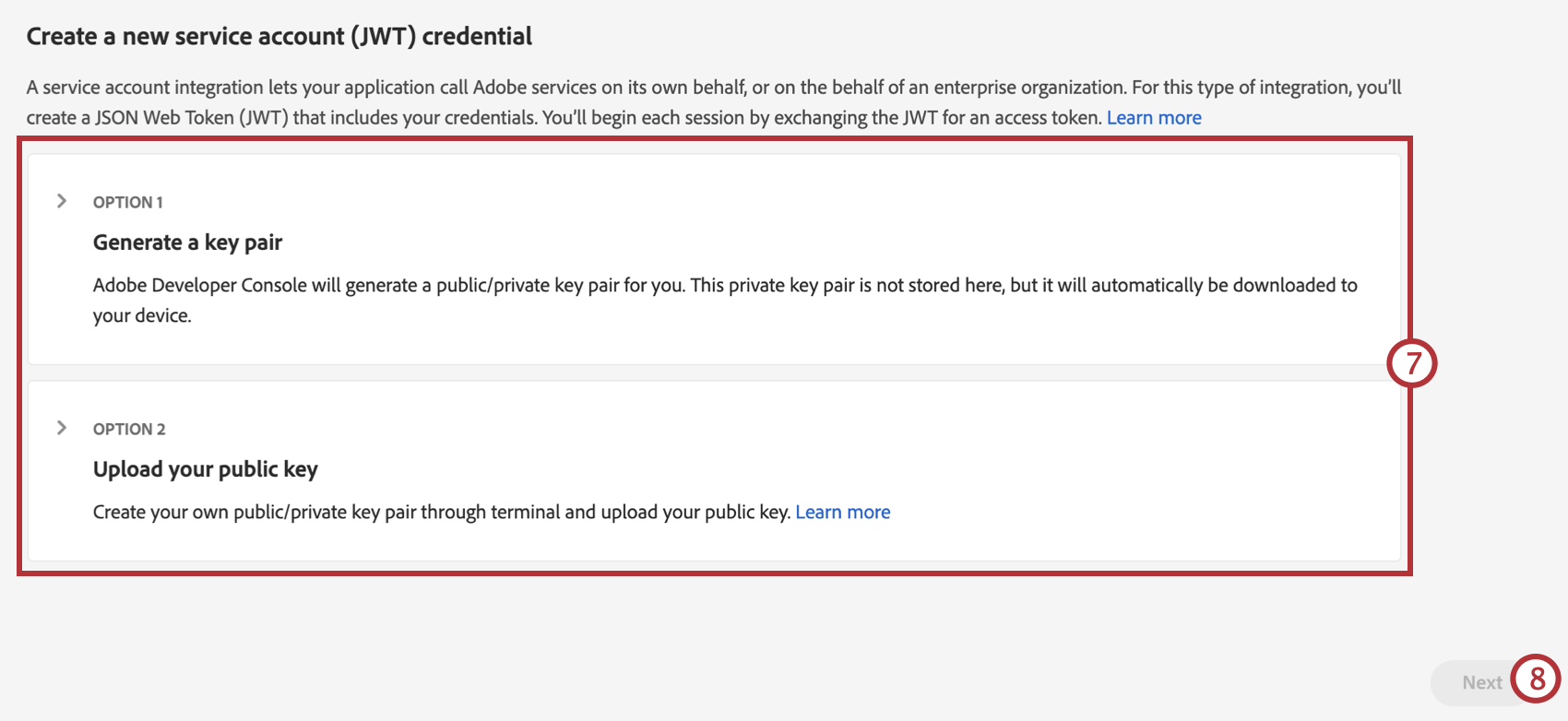Viewport: 1568px width, 721px height.
Task: Click the chevron icon next to OPTION 2
Action: click(63, 426)
